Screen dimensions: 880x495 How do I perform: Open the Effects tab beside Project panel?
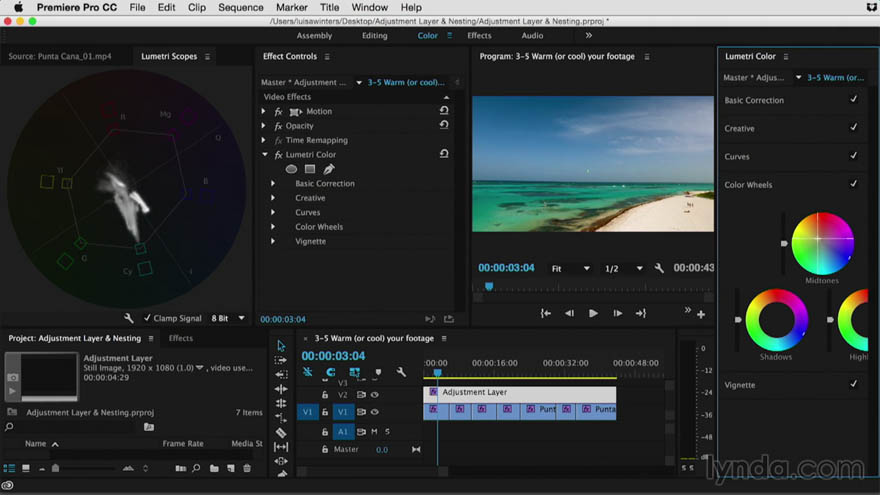coord(181,338)
